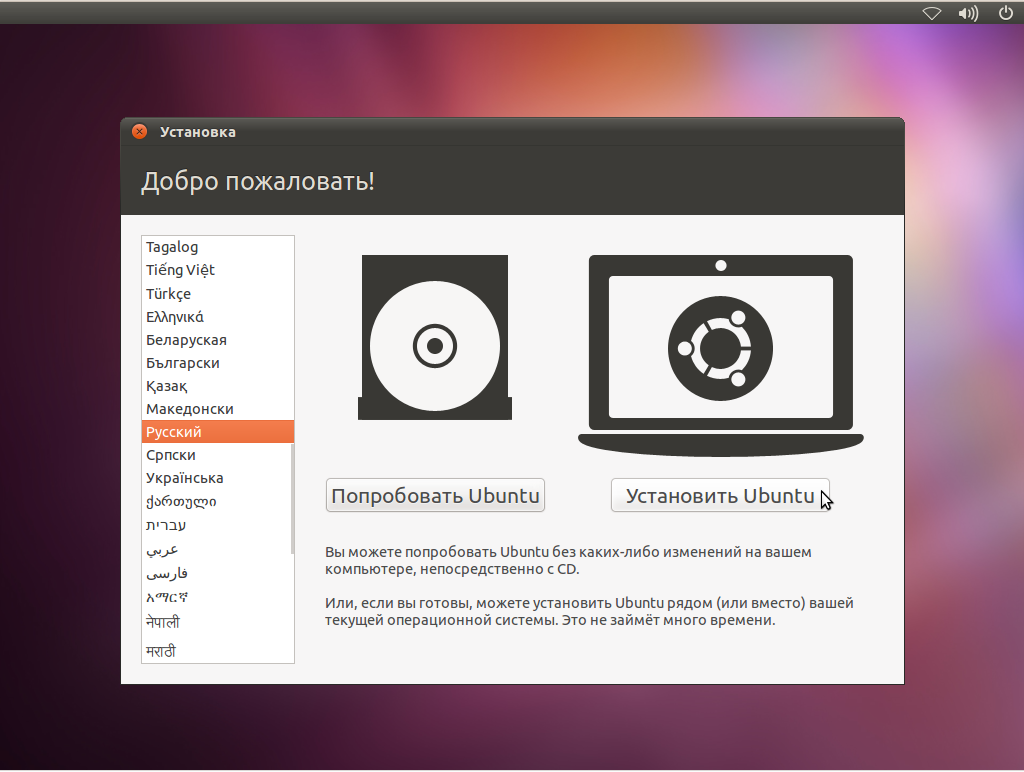Close the Установка installer window
Screen dimensions: 1024x772
pos(139,131)
